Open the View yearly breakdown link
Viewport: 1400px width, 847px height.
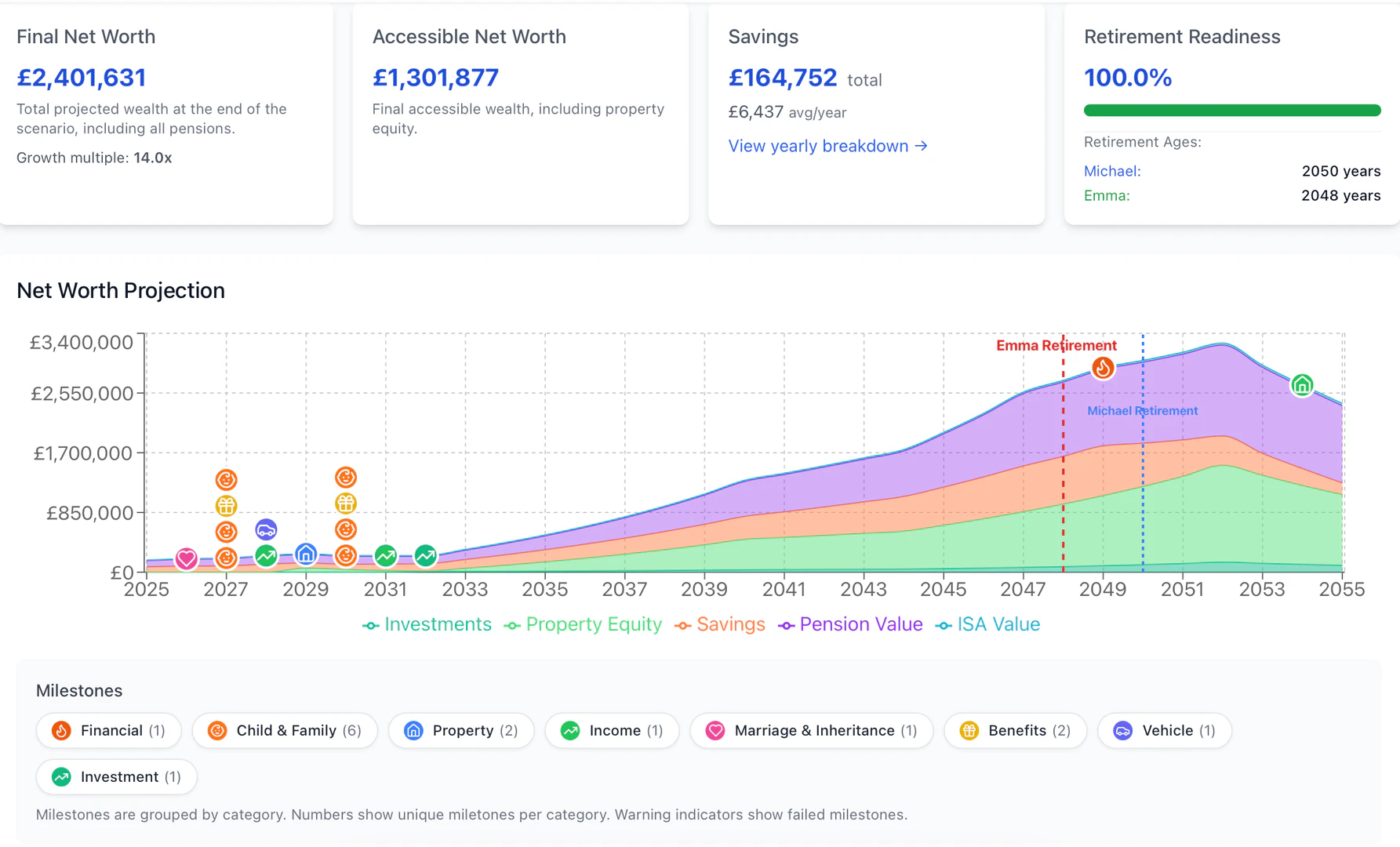[827, 146]
